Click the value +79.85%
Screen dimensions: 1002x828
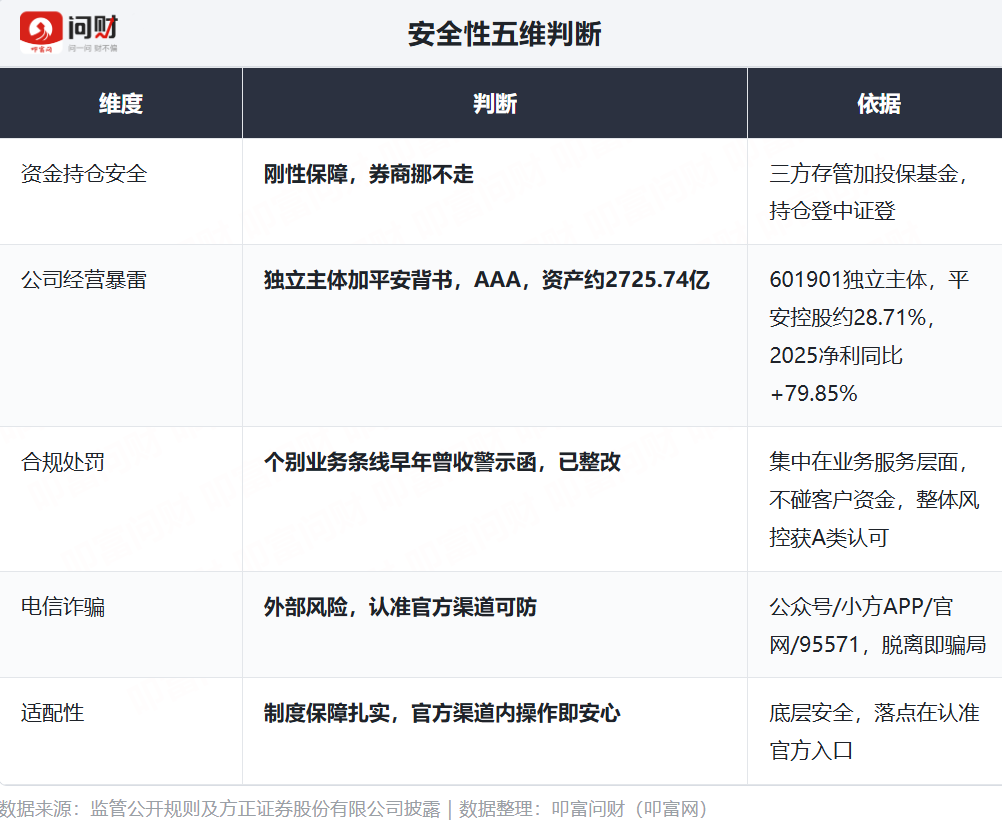(813, 394)
